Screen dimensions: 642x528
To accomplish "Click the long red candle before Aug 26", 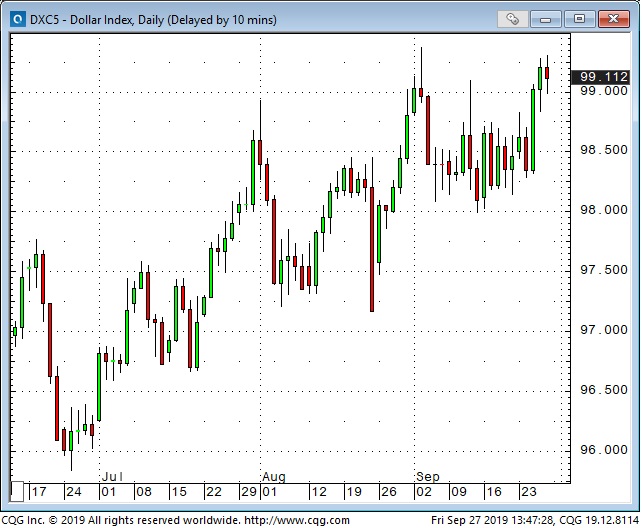I will point(372,249).
